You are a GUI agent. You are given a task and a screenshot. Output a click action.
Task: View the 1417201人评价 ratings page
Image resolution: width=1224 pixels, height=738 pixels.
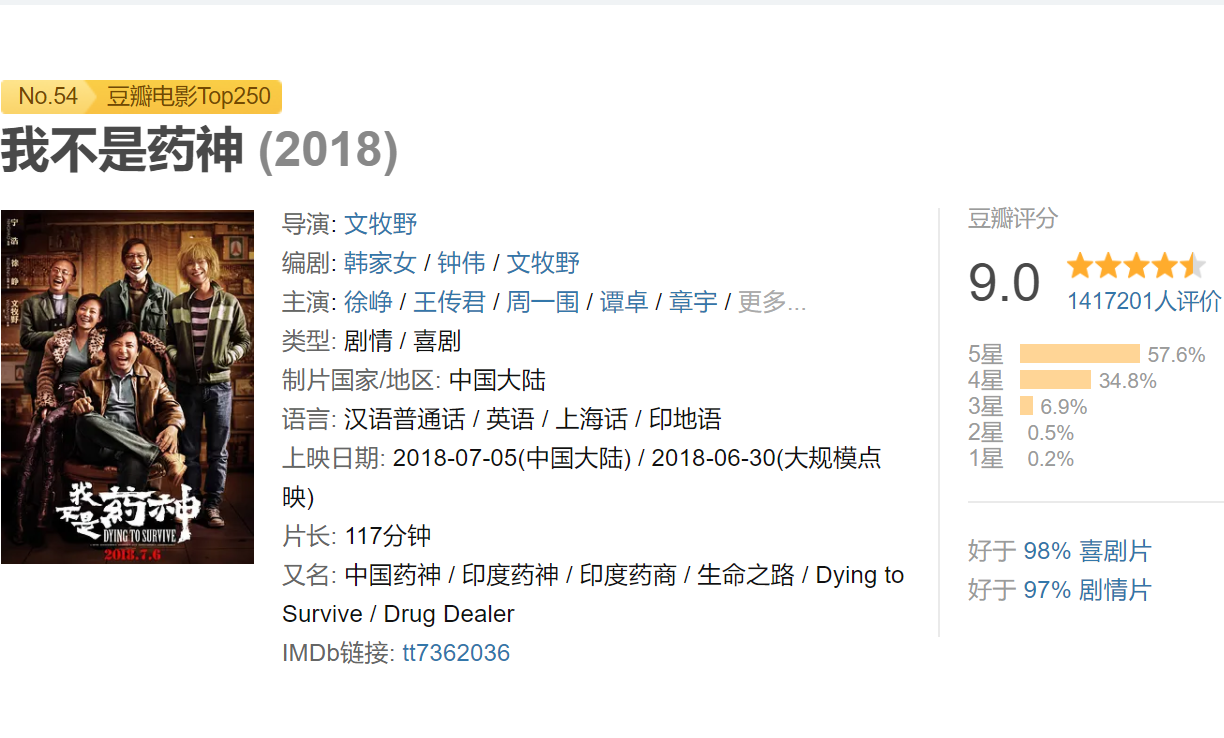(1143, 300)
